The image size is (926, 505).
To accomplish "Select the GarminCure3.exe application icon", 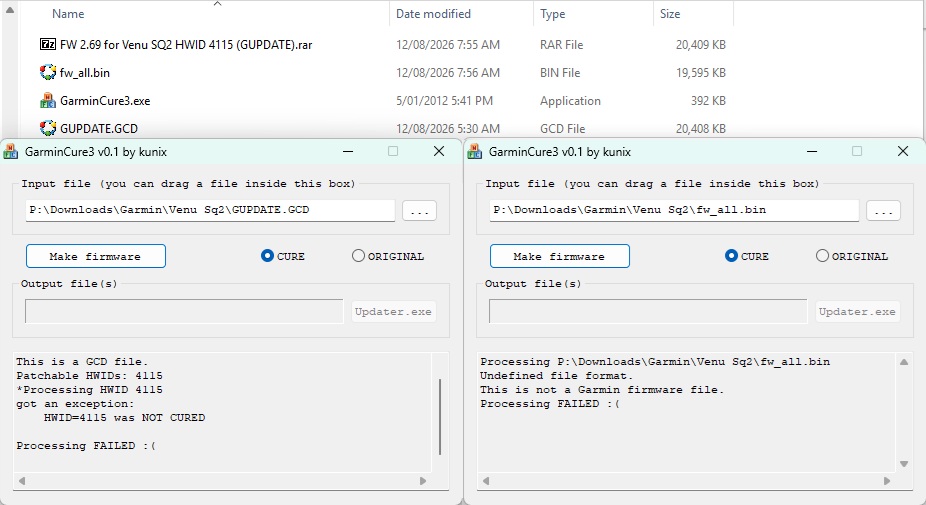I will tap(48, 101).
